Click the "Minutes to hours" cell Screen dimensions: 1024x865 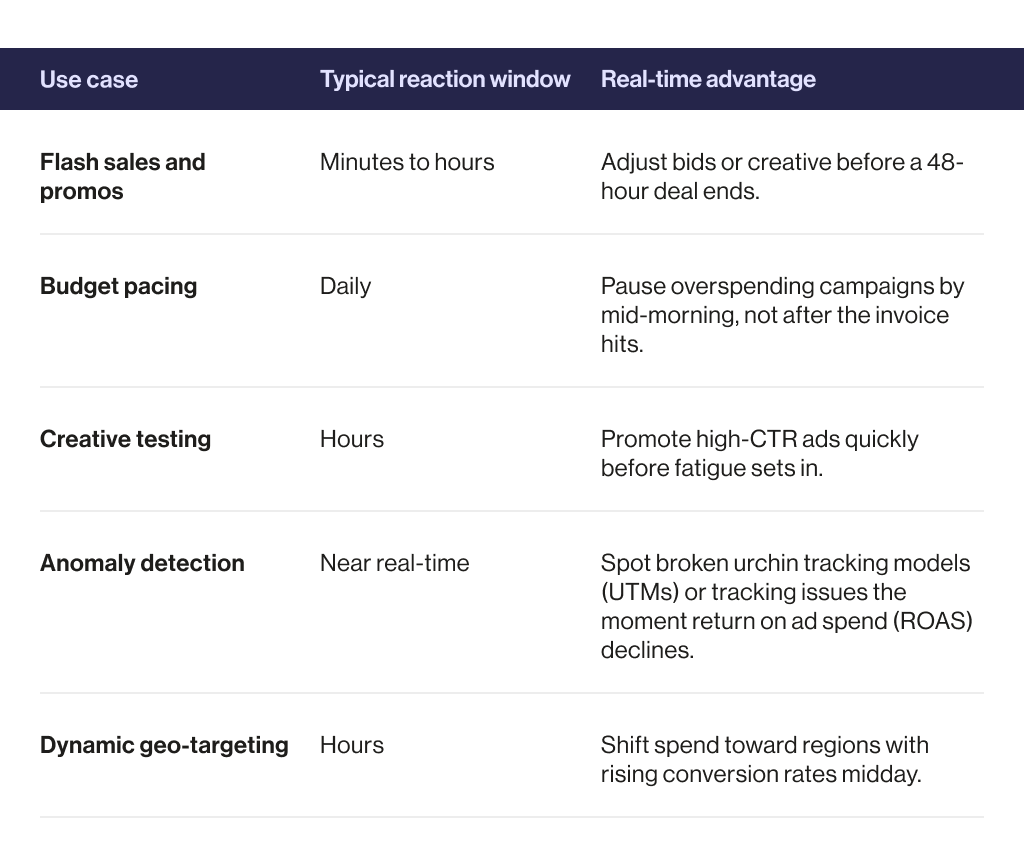pyautogui.click(x=407, y=162)
